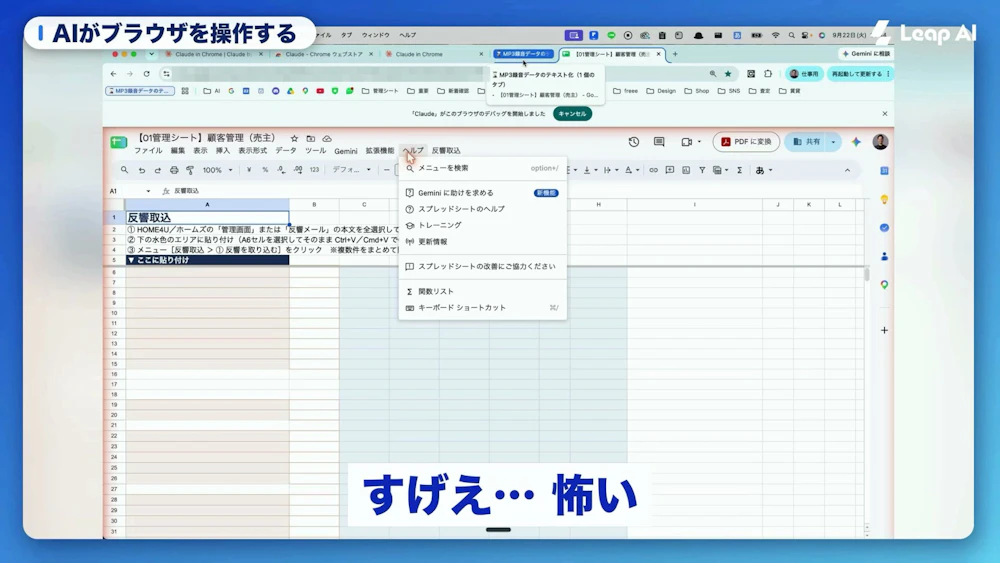Switch to the Claude in Chrome tab
Viewport: 1000px width, 563px height.
(434, 54)
